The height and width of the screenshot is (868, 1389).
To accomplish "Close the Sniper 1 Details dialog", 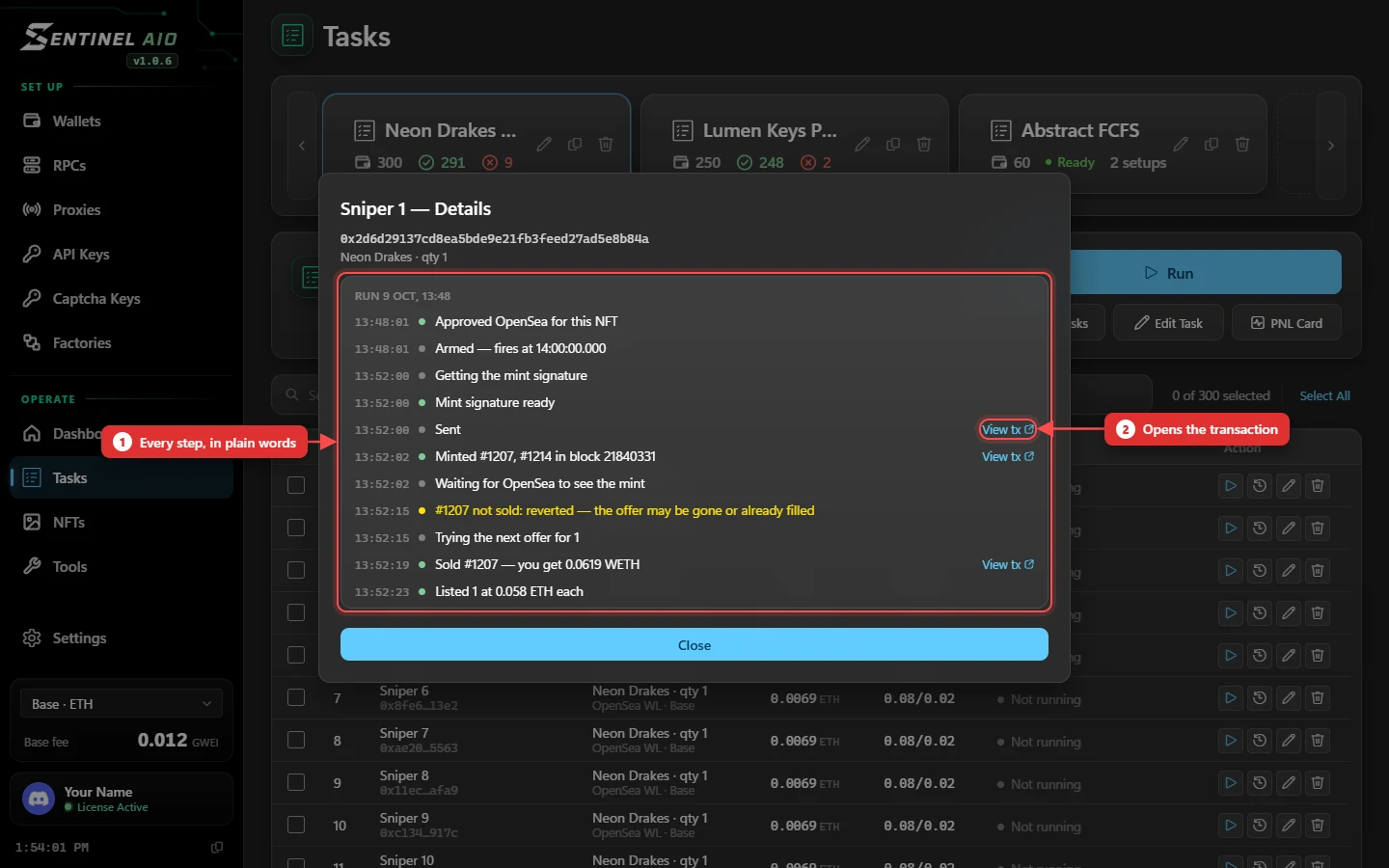I will click(x=694, y=645).
